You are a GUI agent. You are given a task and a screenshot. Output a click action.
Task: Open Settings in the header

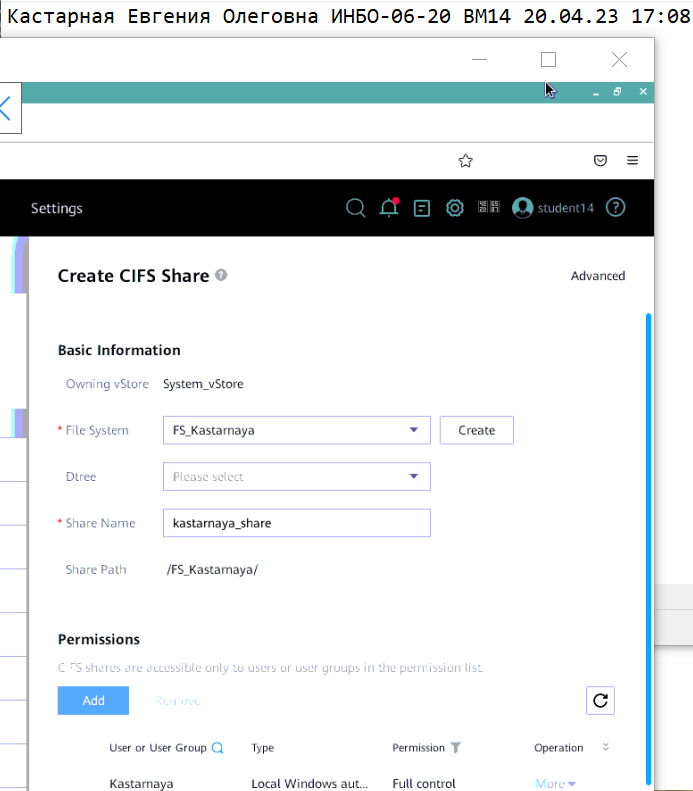tap(56, 208)
